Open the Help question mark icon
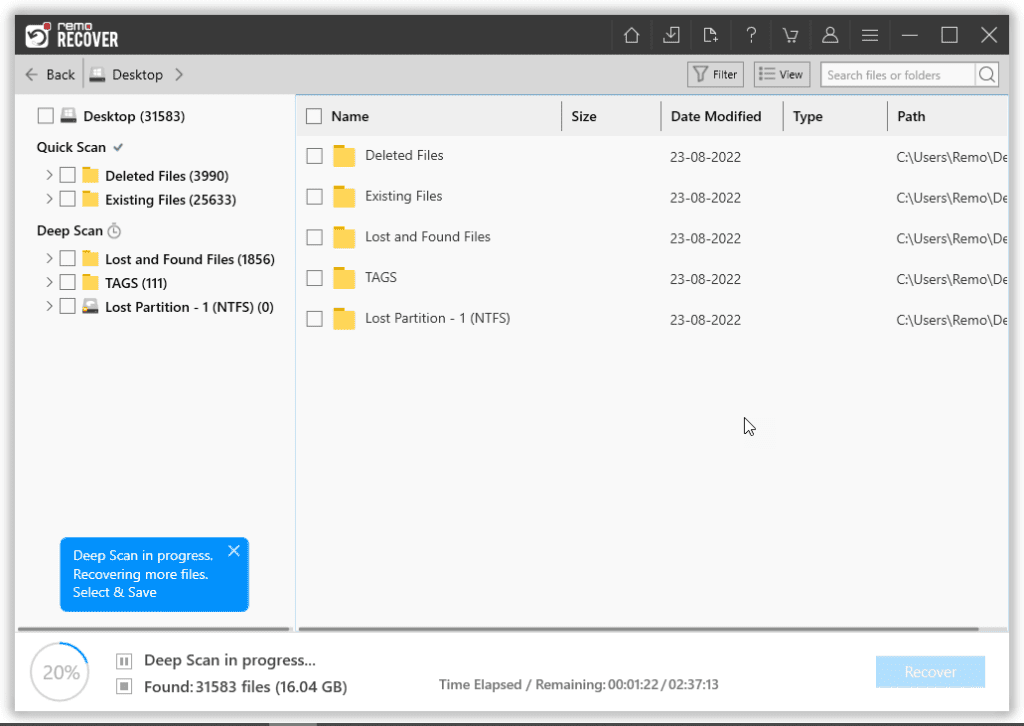The height and width of the screenshot is (726, 1024). [751, 34]
